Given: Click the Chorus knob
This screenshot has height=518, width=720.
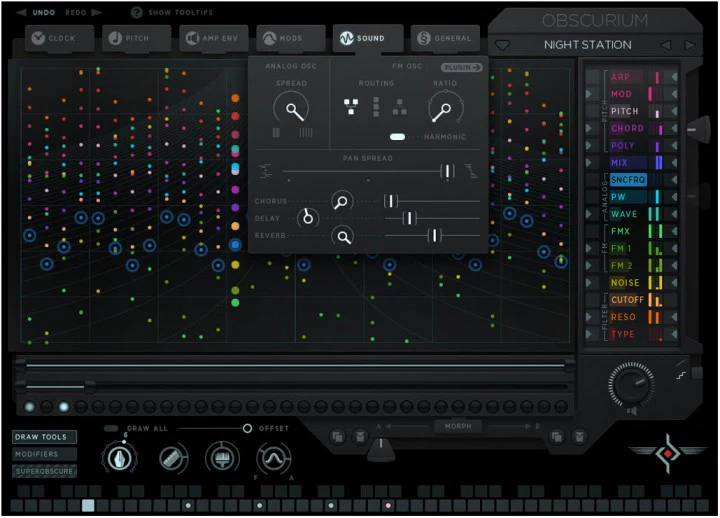Looking at the screenshot, I should pyautogui.click(x=342, y=201).
